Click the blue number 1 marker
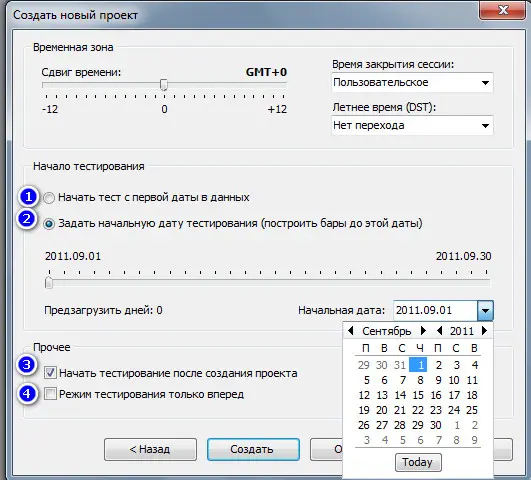The height and width of the screenshot is (480, 531). [28, 196]
